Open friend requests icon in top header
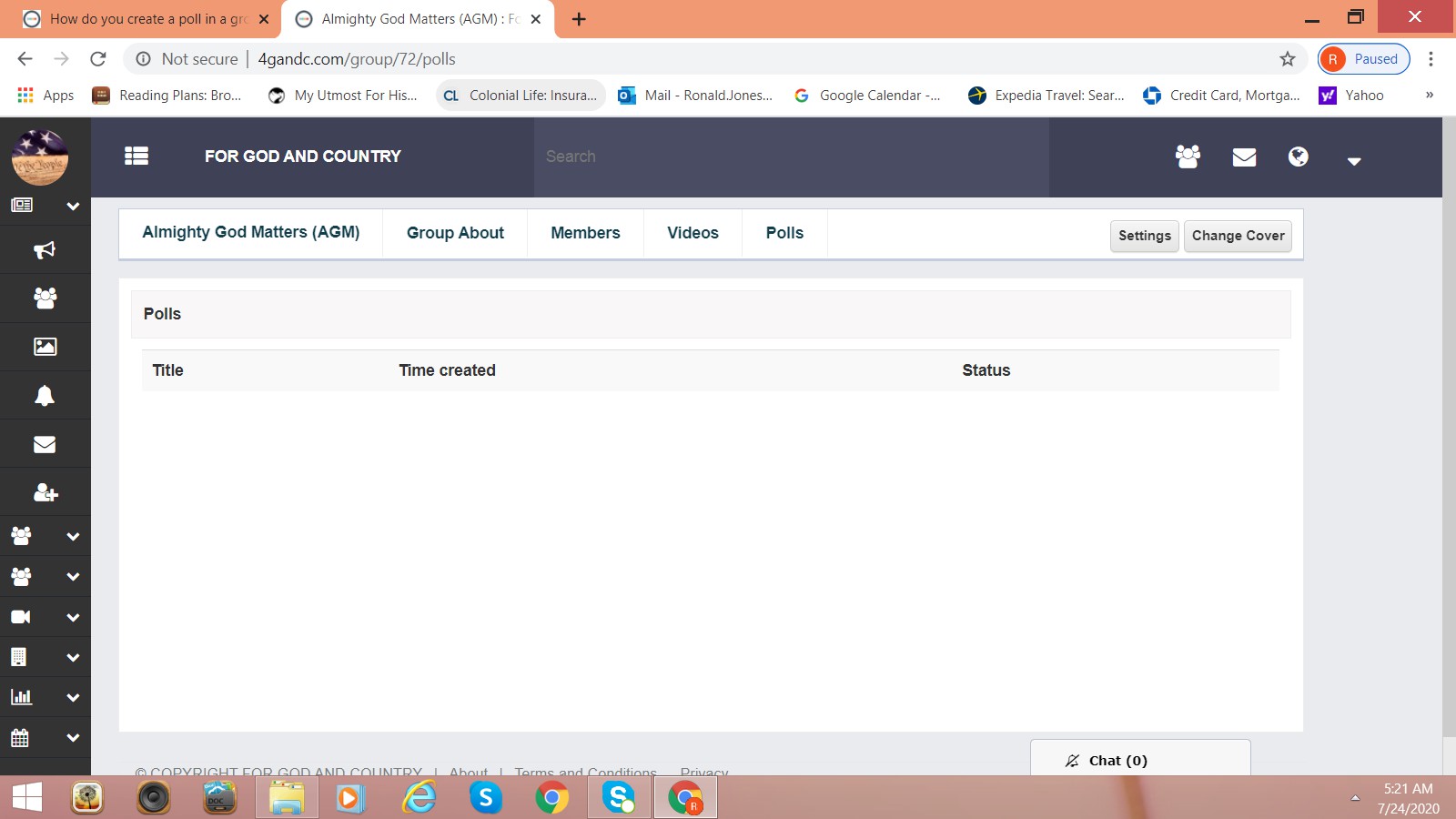The height and width of the screenshot is (819, 1456). point(1188,157)
